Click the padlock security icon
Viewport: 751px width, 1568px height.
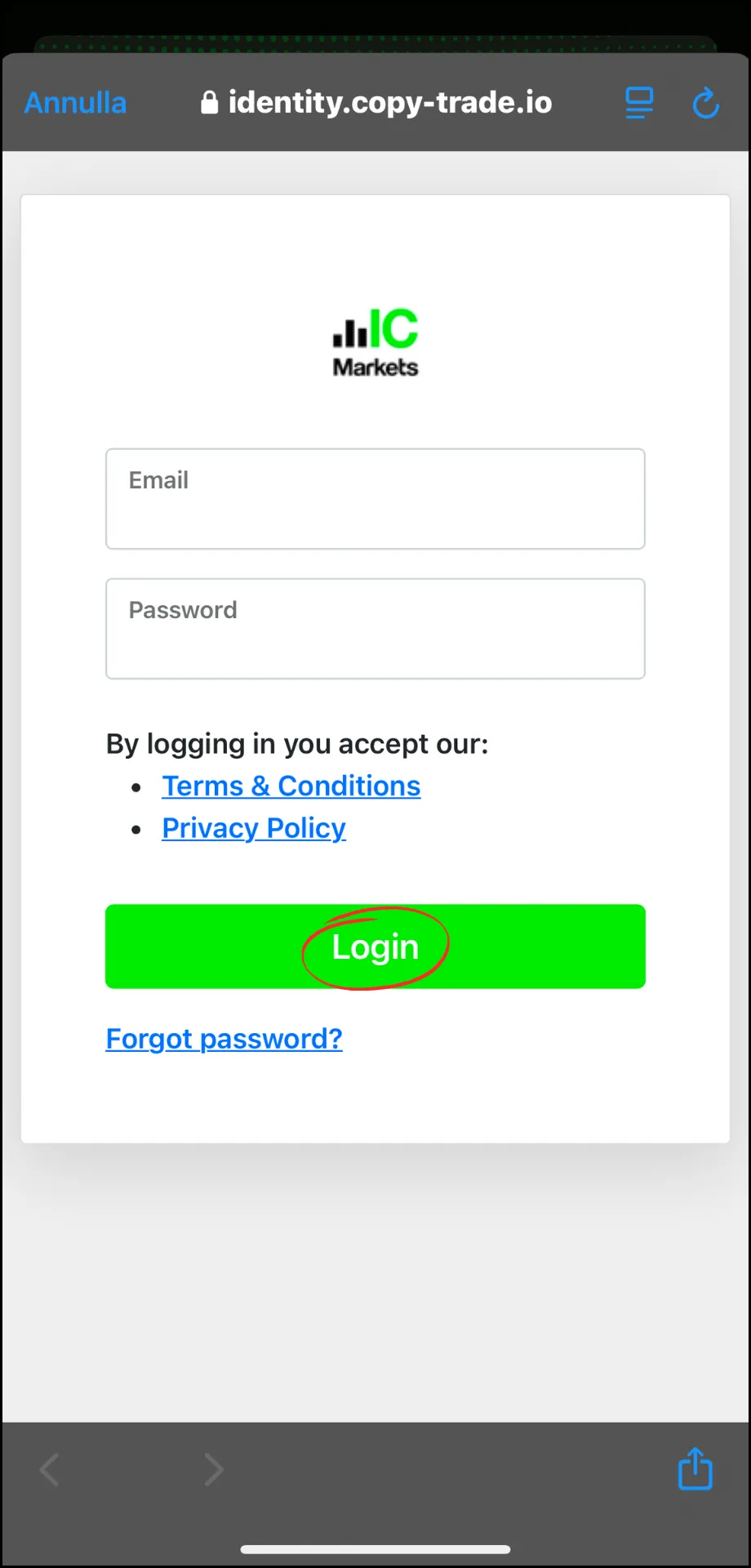pyautogui.click(x=210, y=102)
